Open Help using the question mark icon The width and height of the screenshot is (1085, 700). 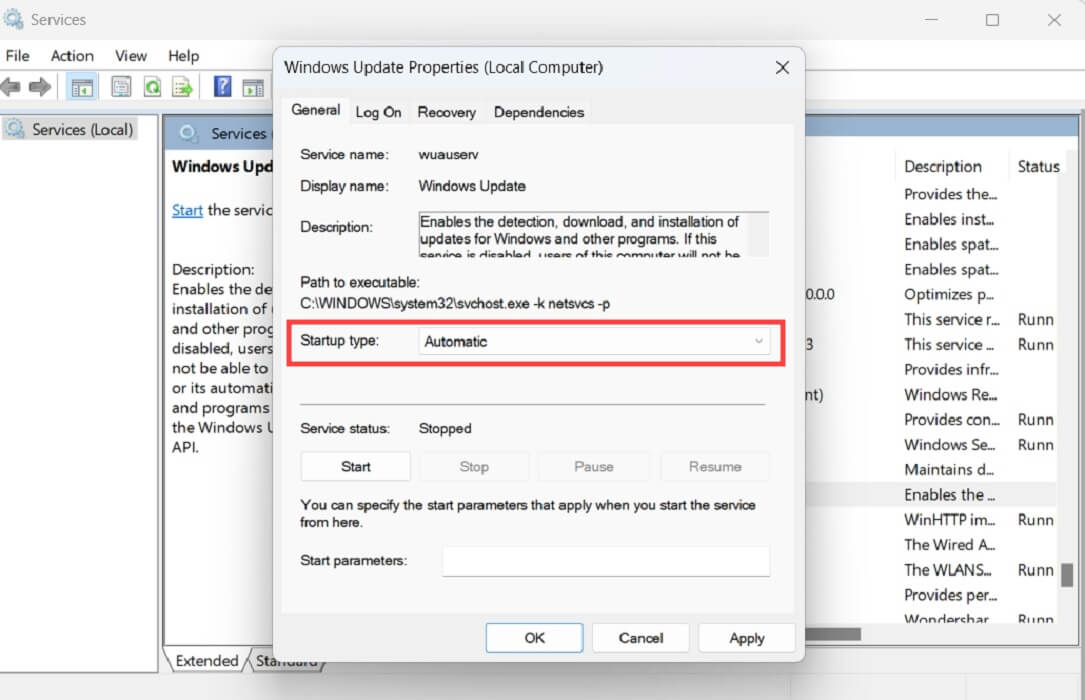[221, 86]
